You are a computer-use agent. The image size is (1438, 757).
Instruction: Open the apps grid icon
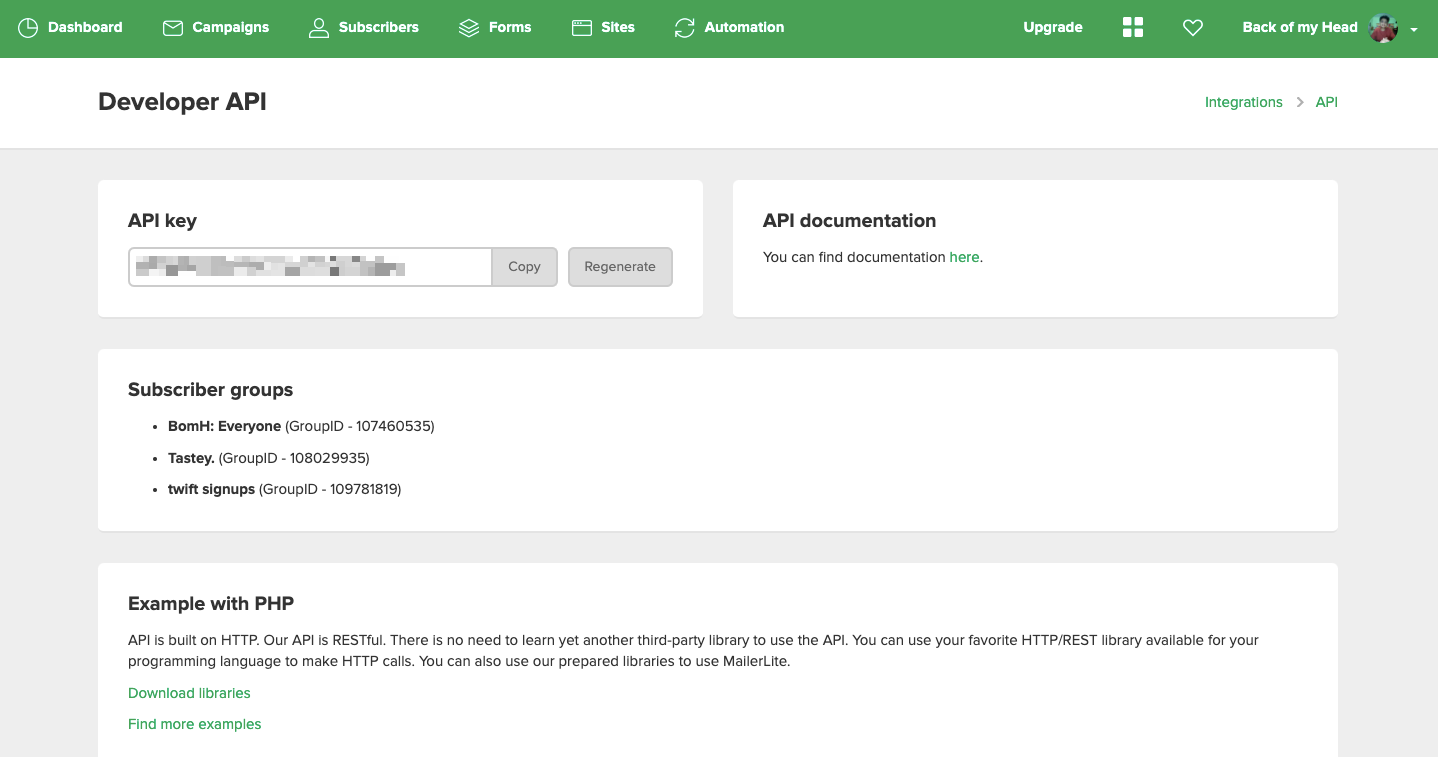(1132, 28)
